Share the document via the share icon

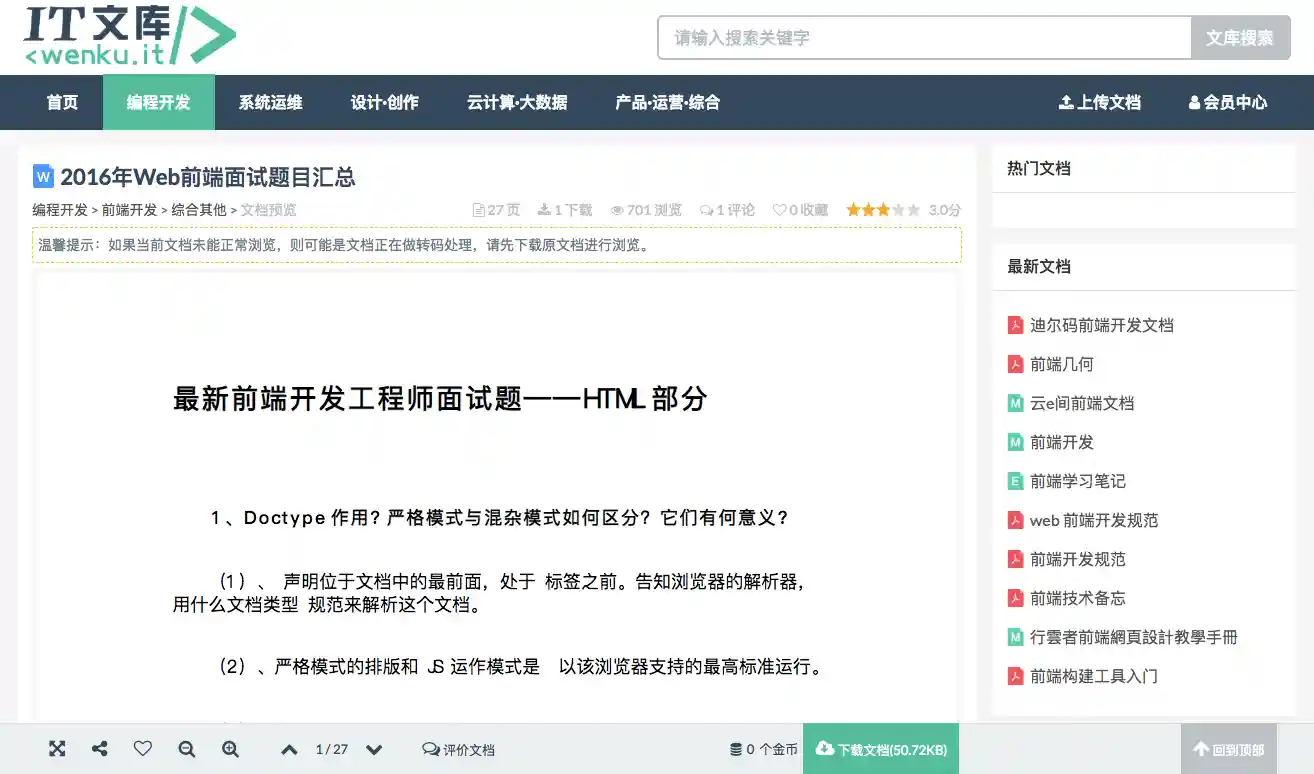click(x=99, y=748)
